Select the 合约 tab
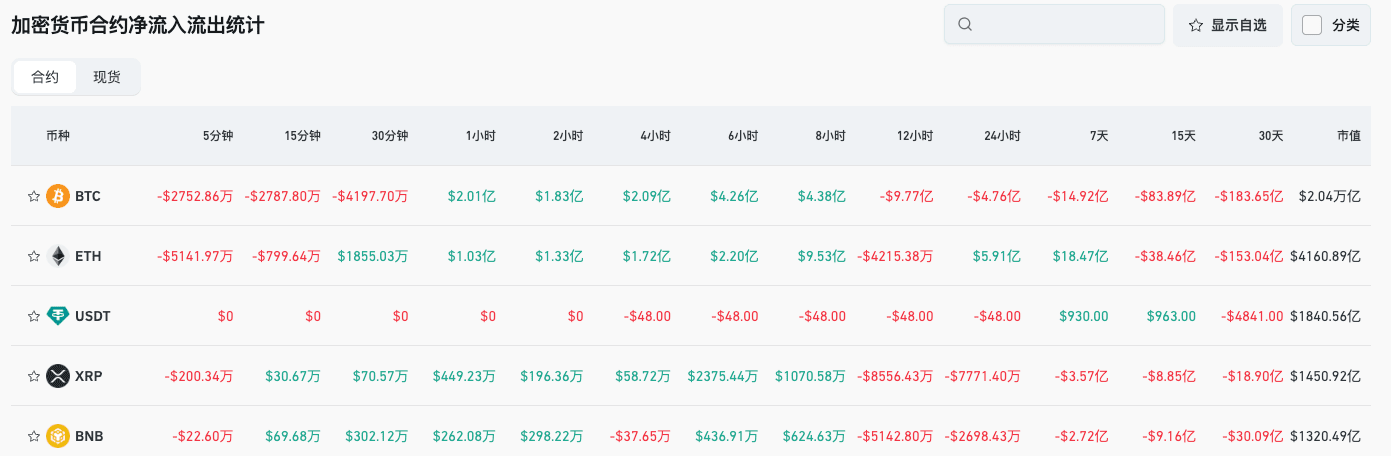Viewport: 1391px width, 456px height. tap(45, 77)
